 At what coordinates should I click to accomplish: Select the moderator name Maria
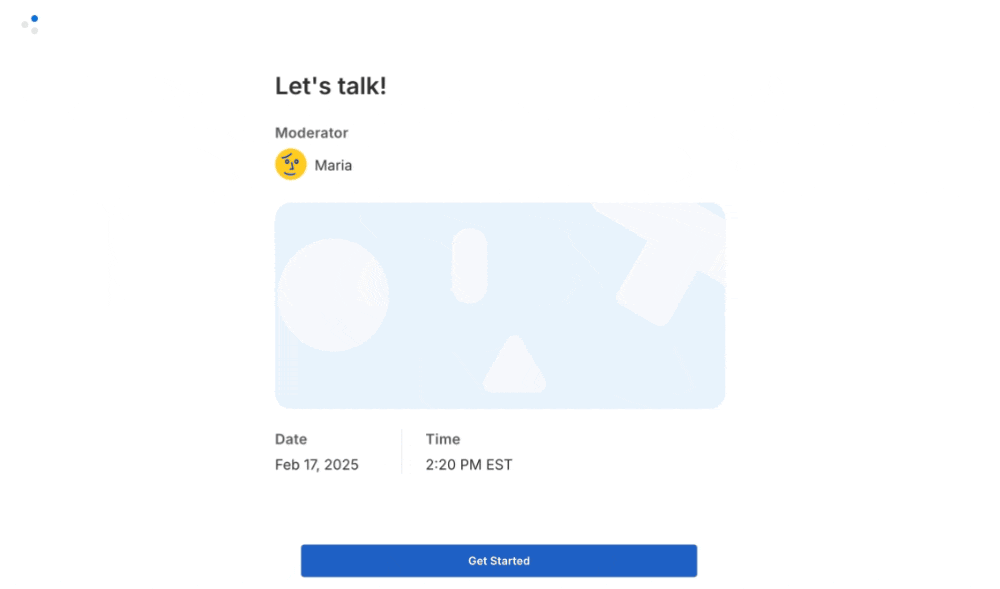(333, 165)
